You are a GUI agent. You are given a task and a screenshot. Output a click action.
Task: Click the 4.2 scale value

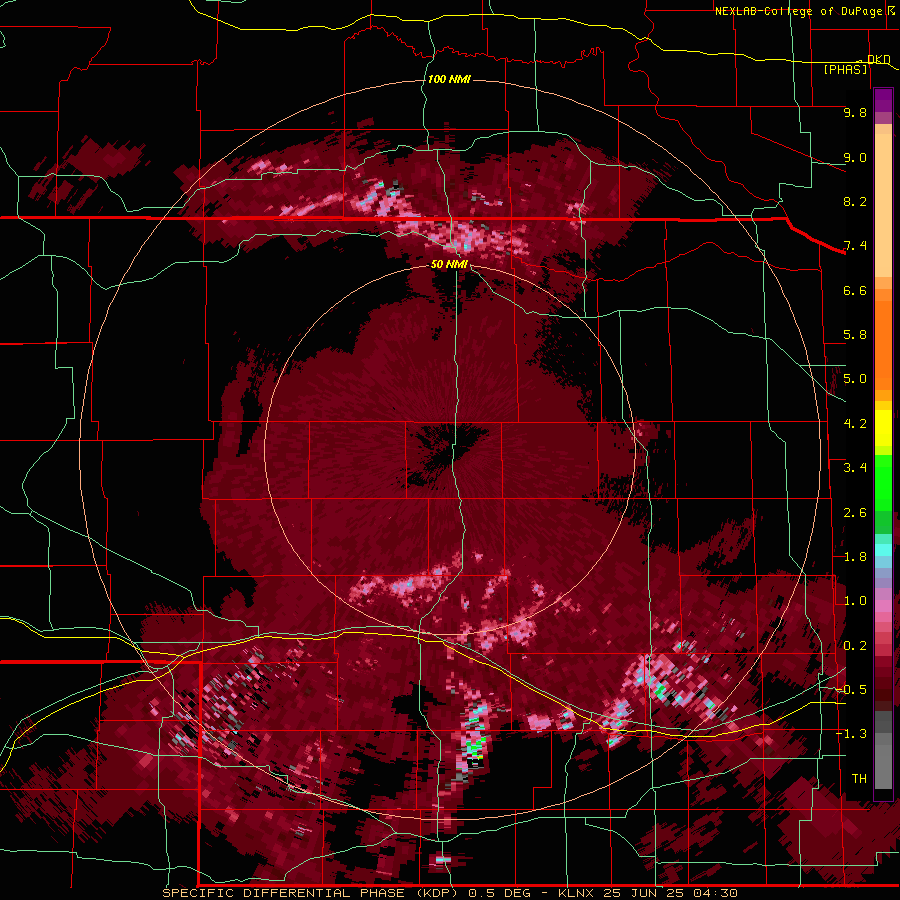pyautogui.click(x=855, y=424)
